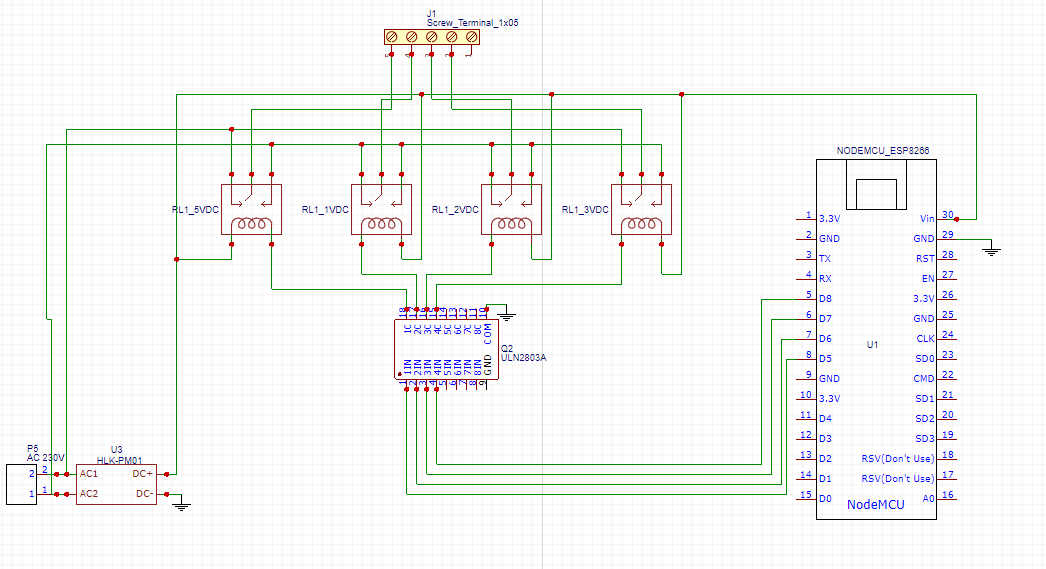
Task: Click the U1 designator on NodeMCU
Action: tap(873, 345)
